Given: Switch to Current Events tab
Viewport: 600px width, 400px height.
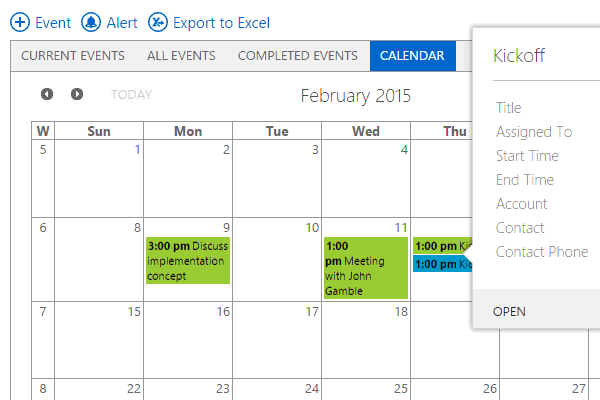Looking at the screenshot, I should tap(73, 56).
